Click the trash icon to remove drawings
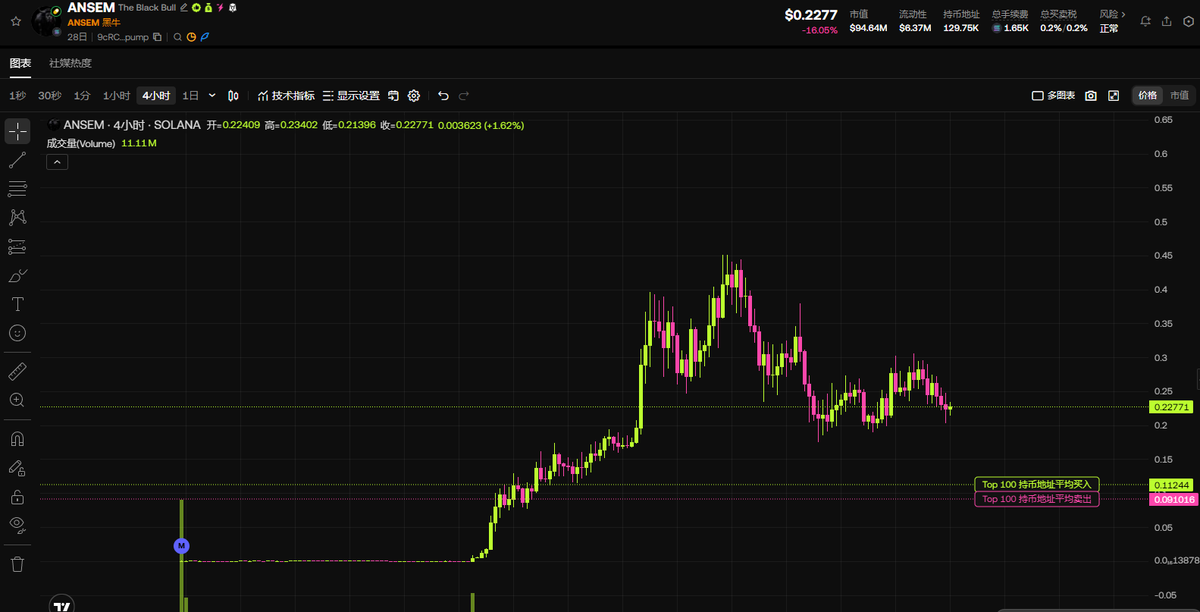1200x612 pixels. (x=17, y=564)
